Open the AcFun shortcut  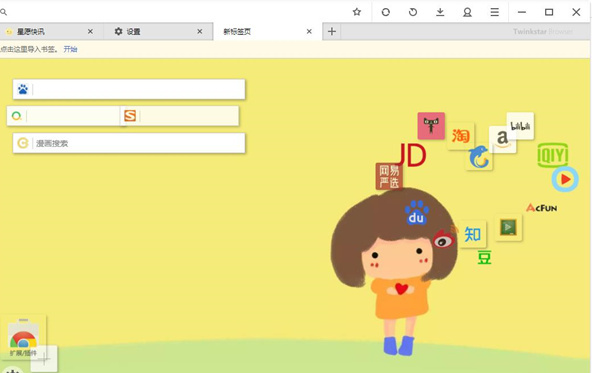click(542, 208)
